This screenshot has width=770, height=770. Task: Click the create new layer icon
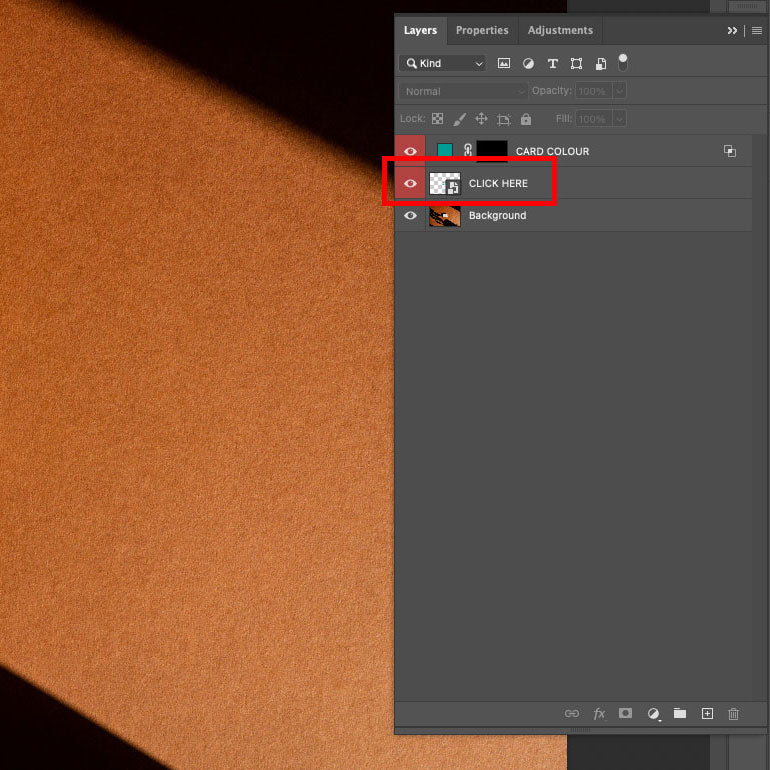707,713
